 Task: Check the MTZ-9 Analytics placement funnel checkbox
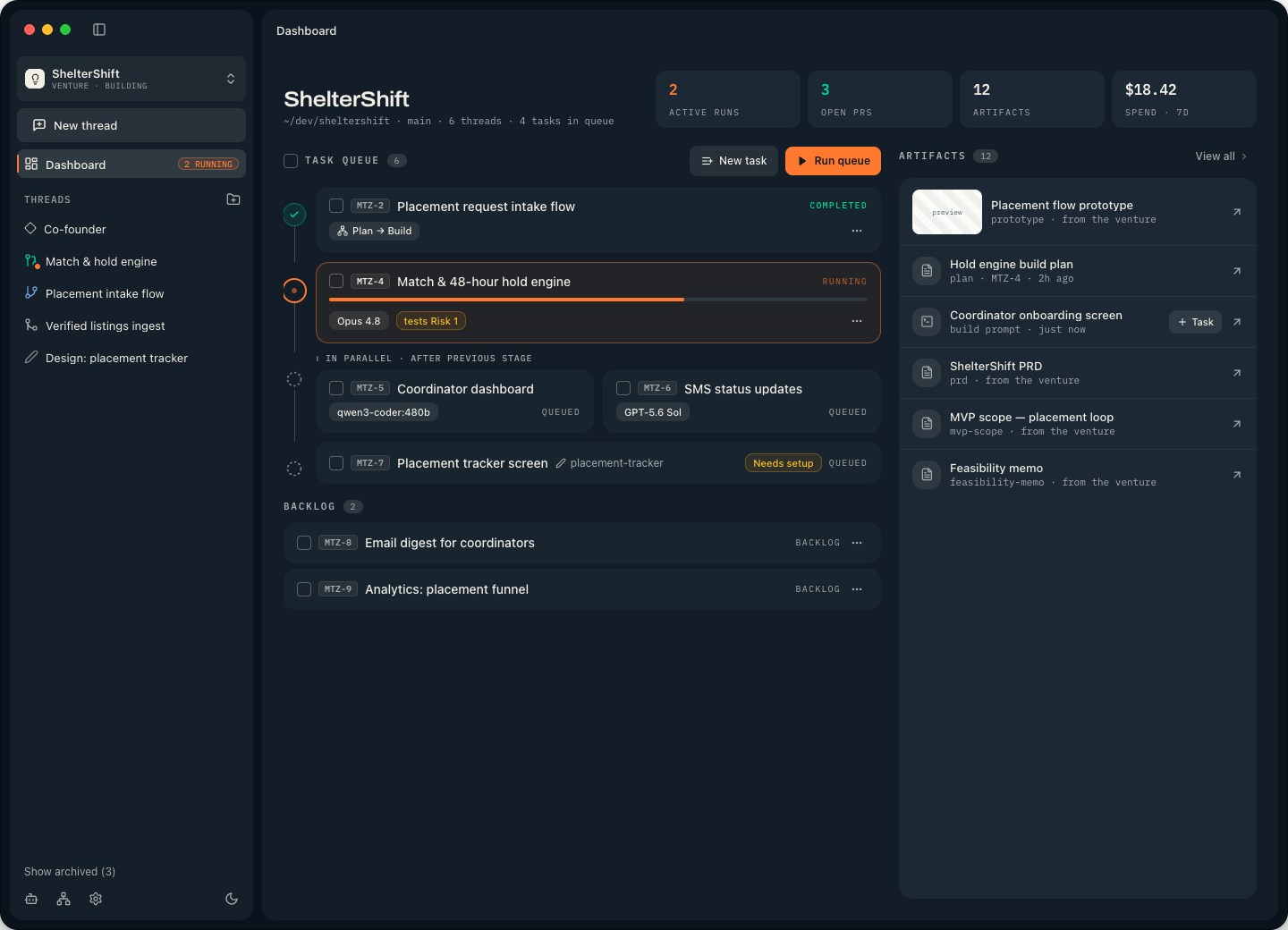(x=304, y=589)
